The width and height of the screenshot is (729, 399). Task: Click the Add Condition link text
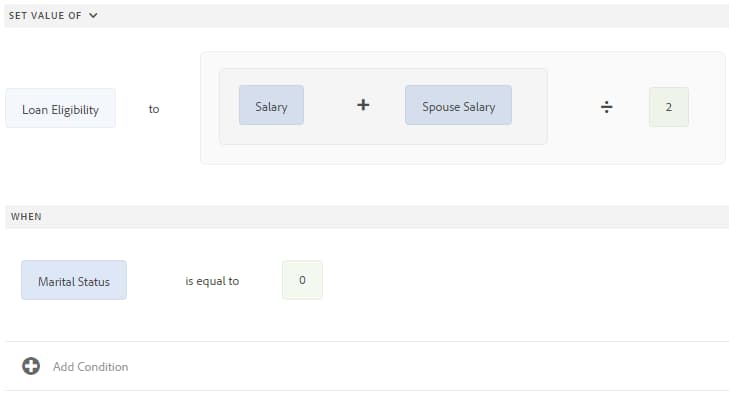pyautogui.click(x=91, y=367)
